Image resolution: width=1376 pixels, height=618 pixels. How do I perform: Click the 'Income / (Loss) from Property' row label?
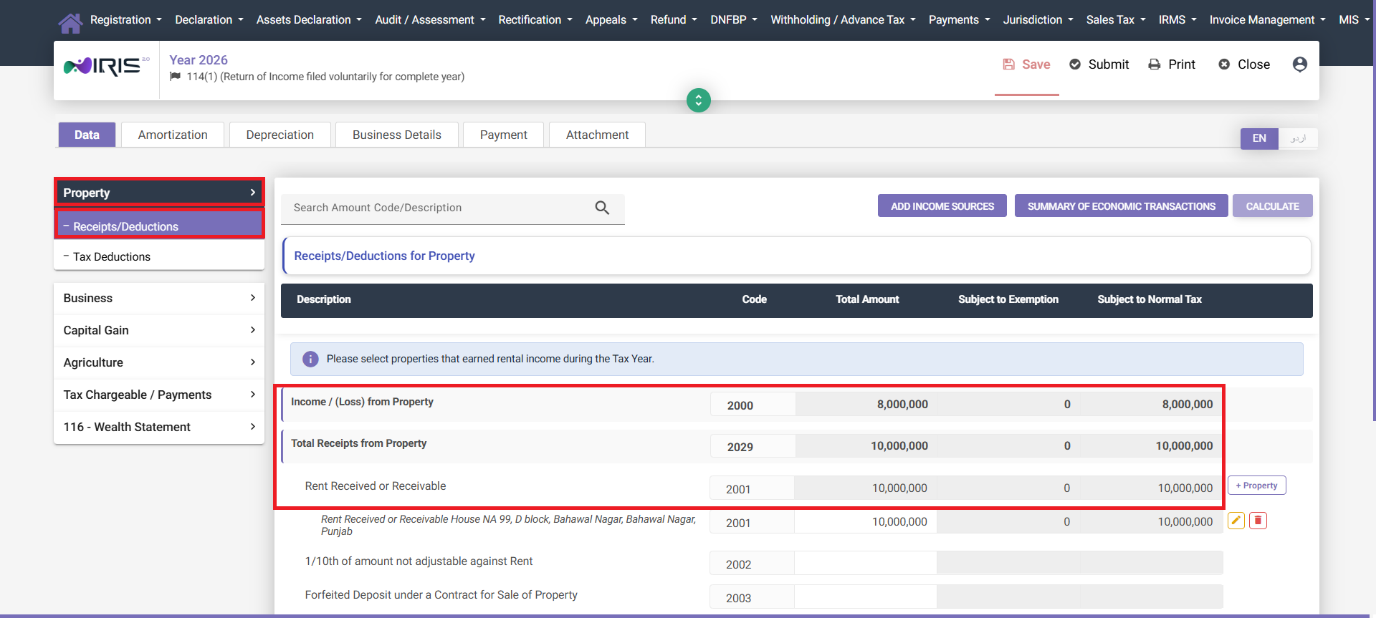pos(362,402)
